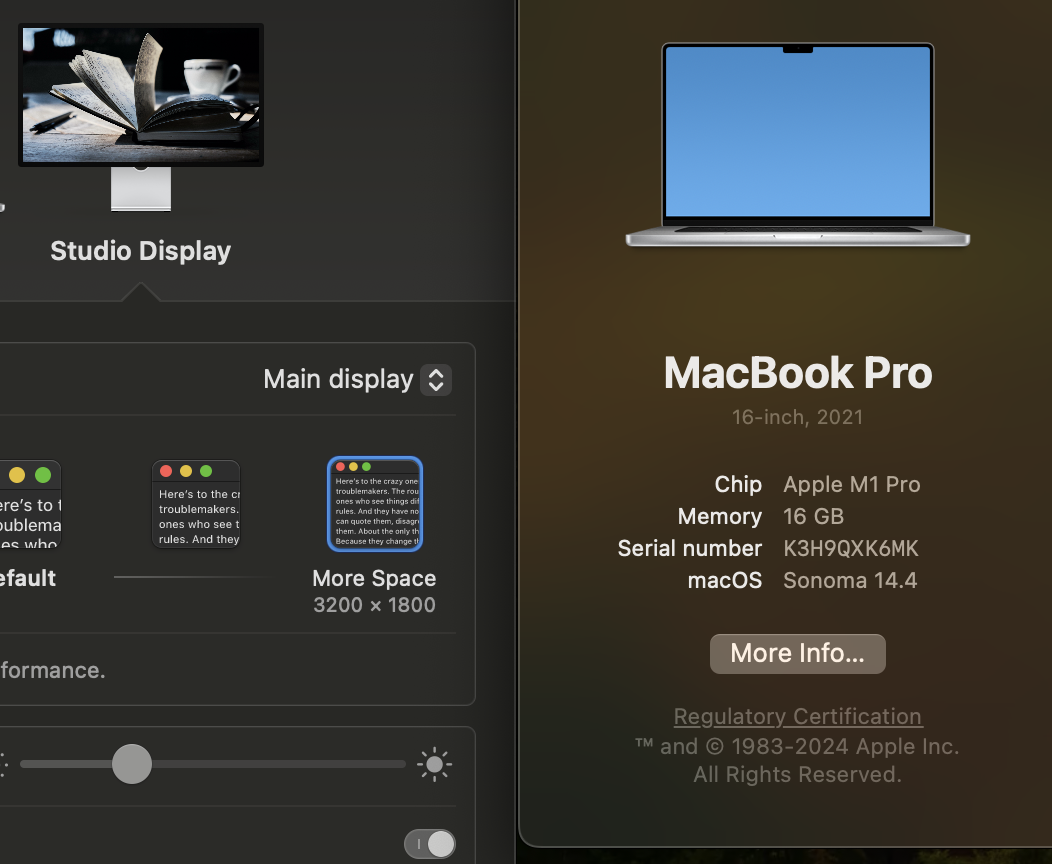The image size is (1052, 864).
Task: Click the high brightness sun icon
Action: point(434,764)
